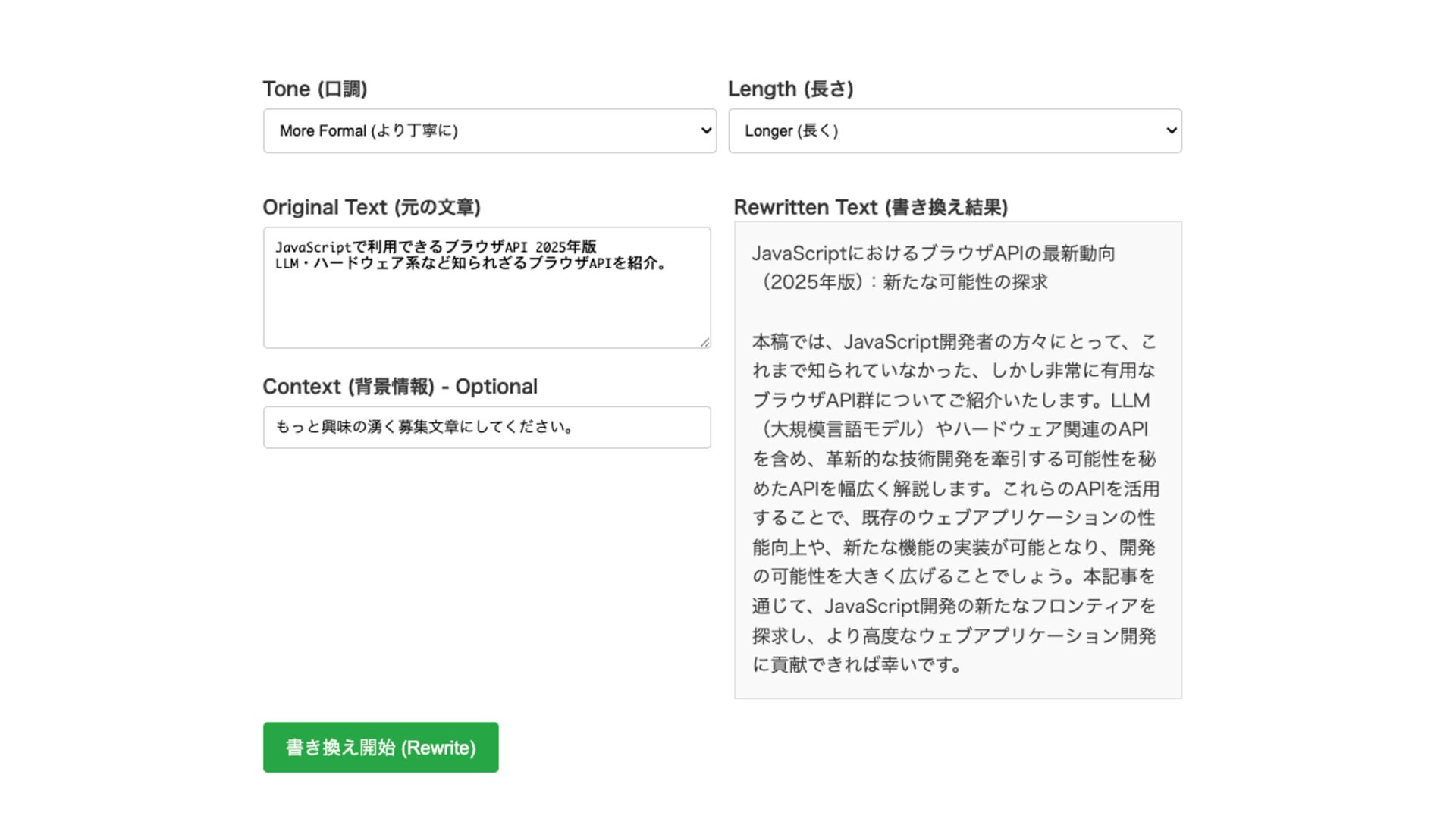Grab the textarea resize handle corner
The image size is (1456, 819).
pyautogui.click(x=705, y=343)
